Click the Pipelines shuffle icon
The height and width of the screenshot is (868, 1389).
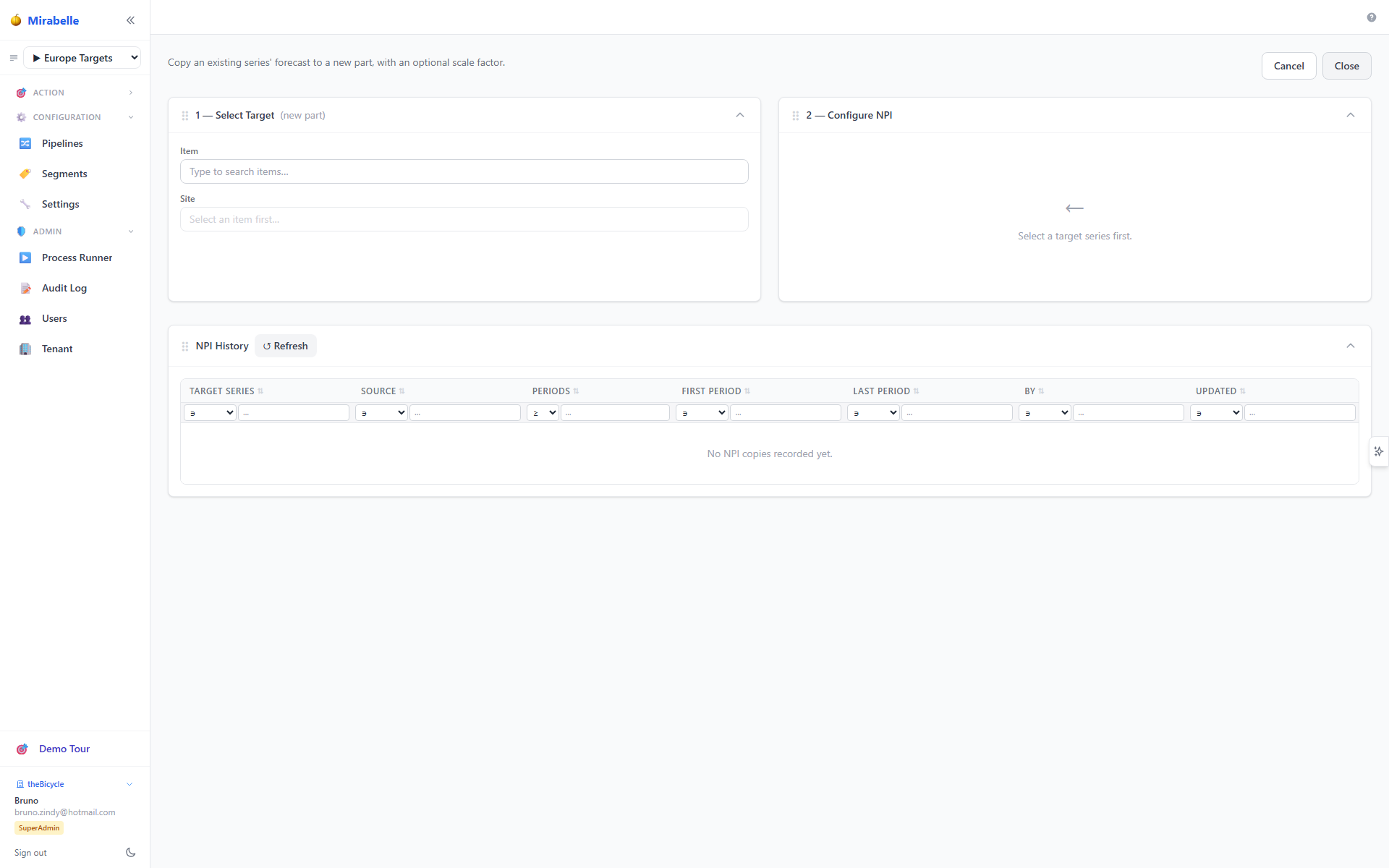pos(25,143)
